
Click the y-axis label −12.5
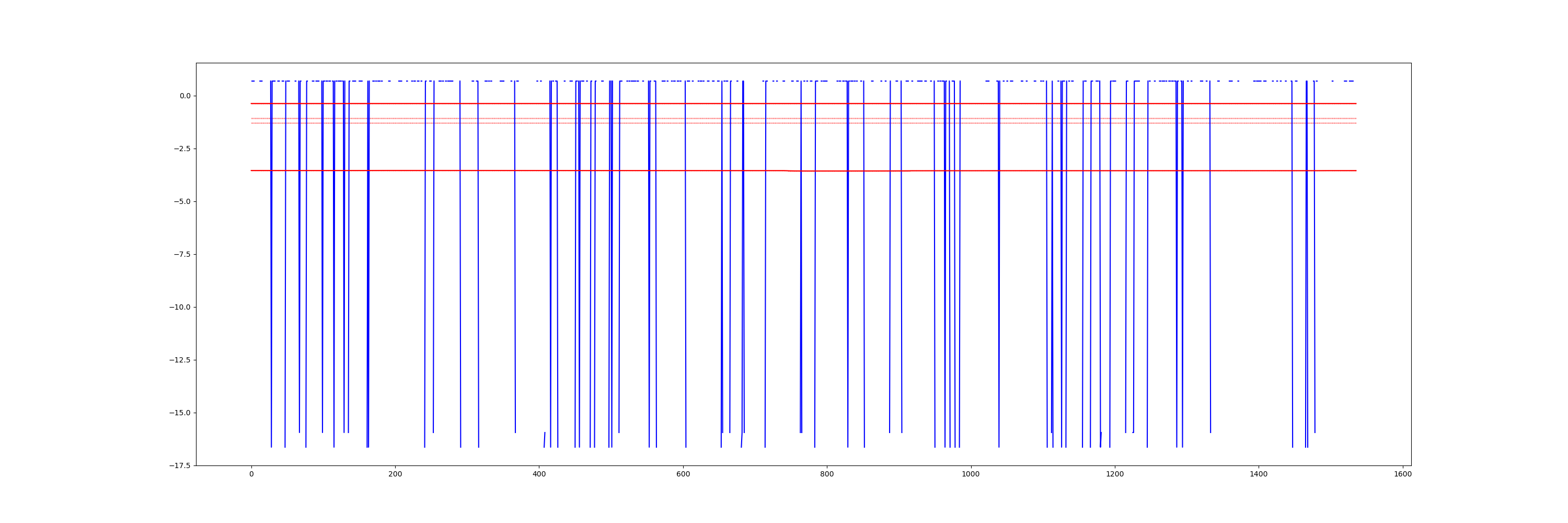[180, 360]
